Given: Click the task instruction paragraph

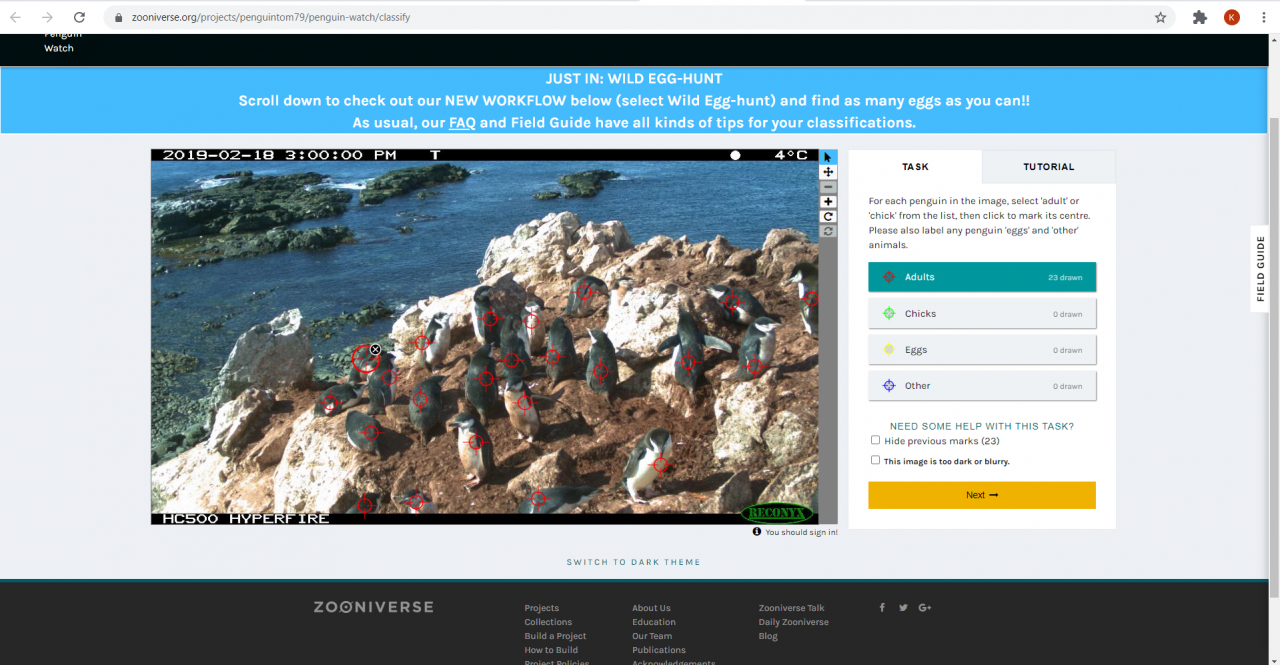Looking at the screenshot, I should click(x=982, y=223).
